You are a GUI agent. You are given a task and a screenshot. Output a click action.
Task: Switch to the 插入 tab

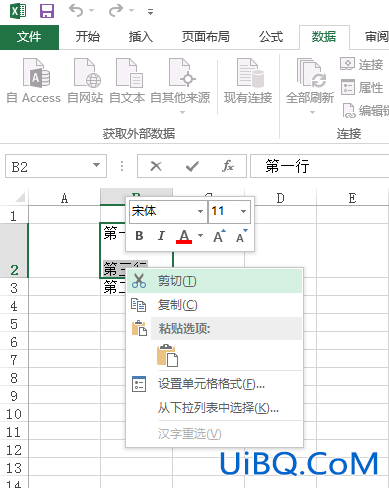141,37
